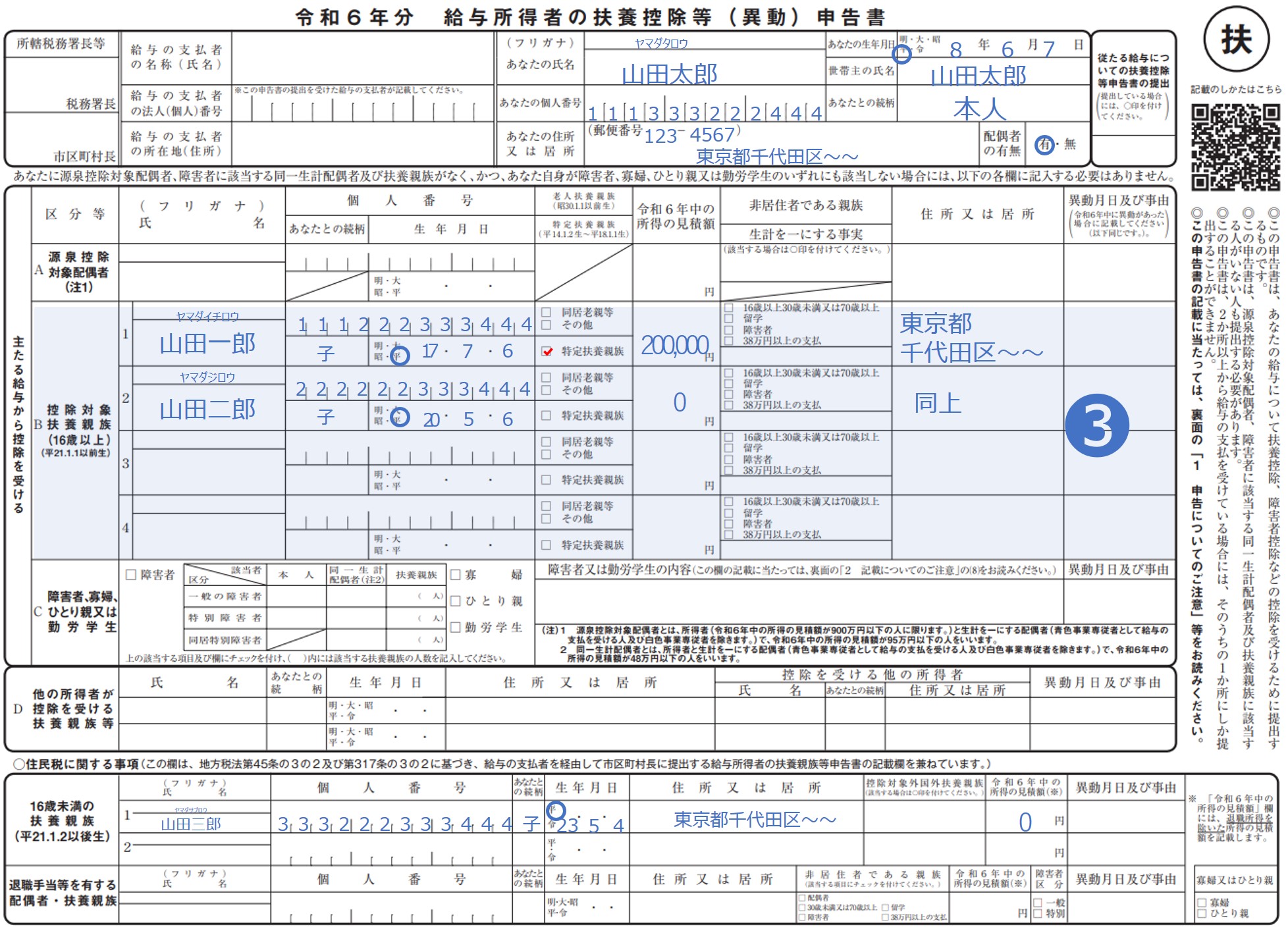Click the furigana ヤマダイチロウ
This screenshot has width=1288, height=931.
tap(207, 317)
